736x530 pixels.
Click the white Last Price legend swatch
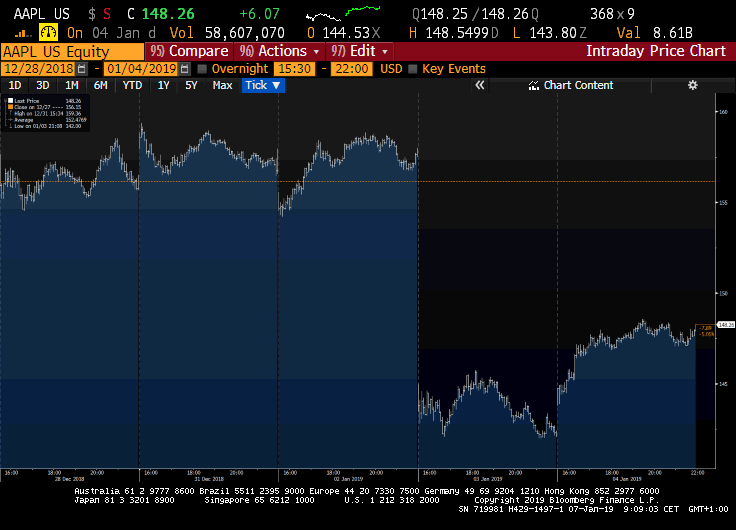click(x=10, y=100)
